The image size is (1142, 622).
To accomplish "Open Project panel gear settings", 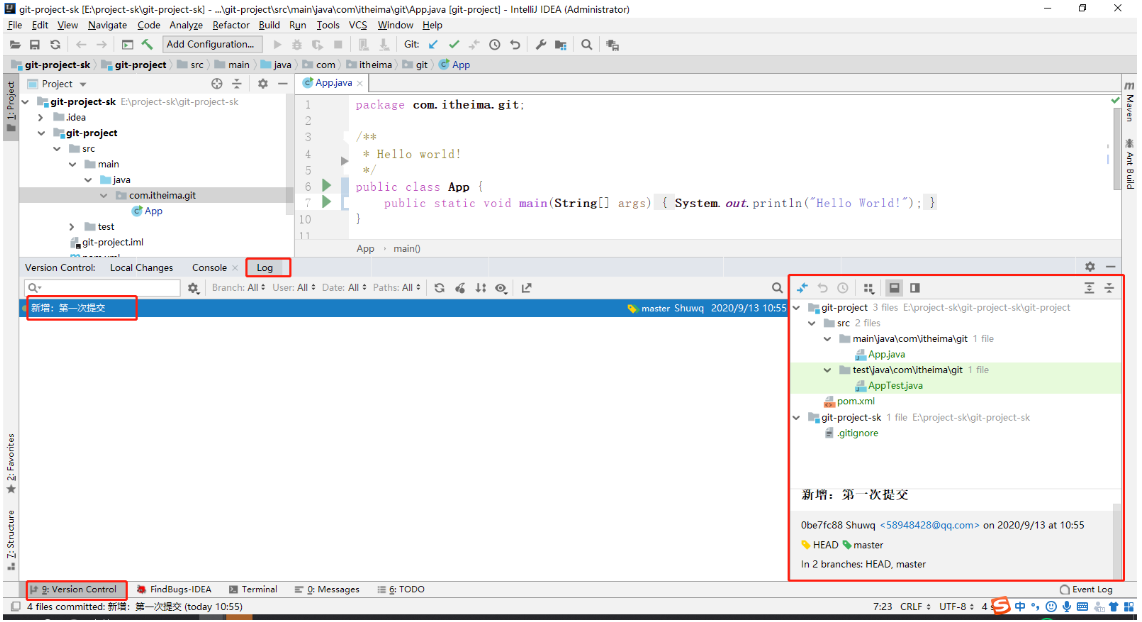I will (x=263, y=84).
